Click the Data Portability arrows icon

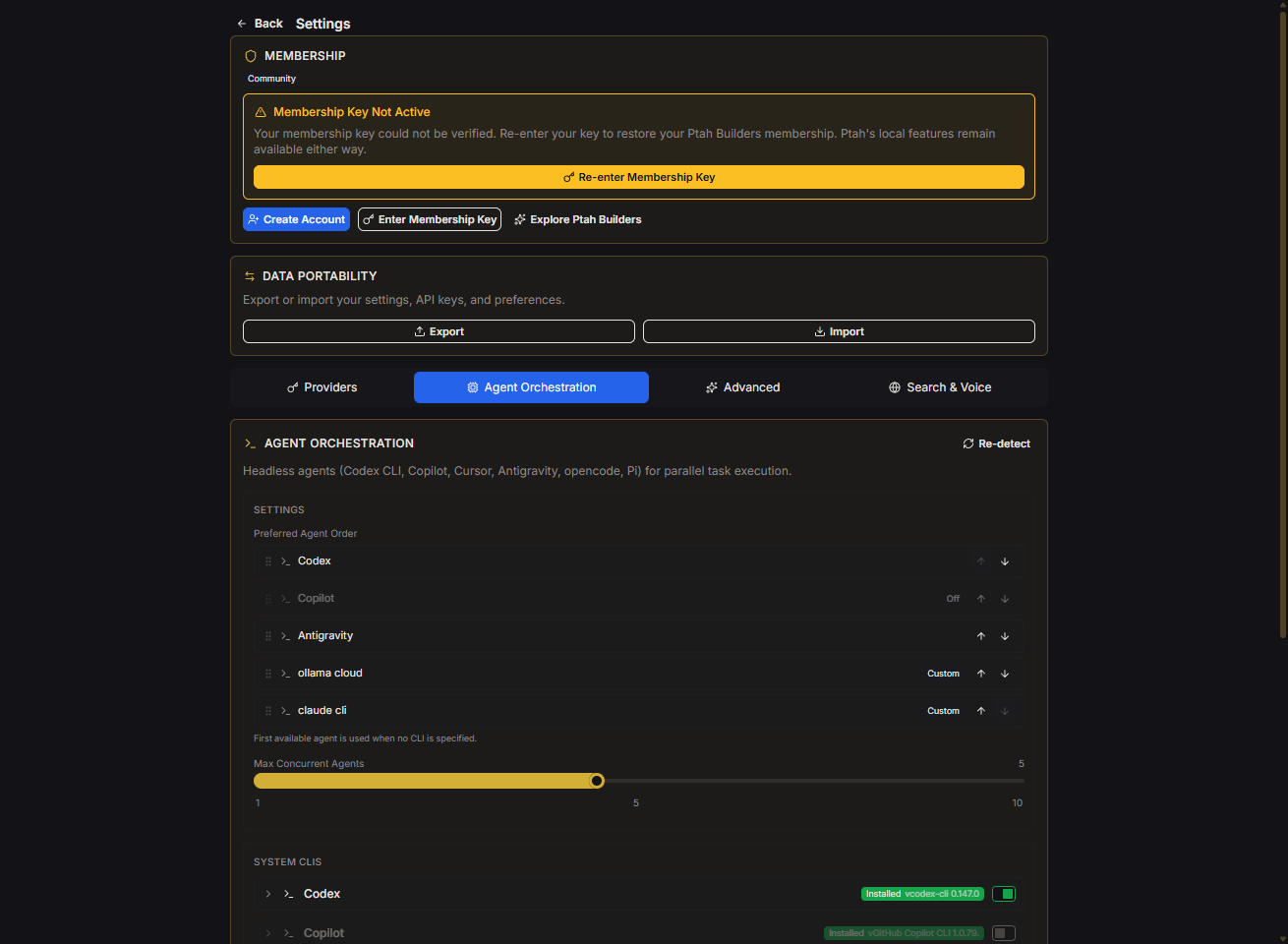pyautogui.click(x=250, y=276)
